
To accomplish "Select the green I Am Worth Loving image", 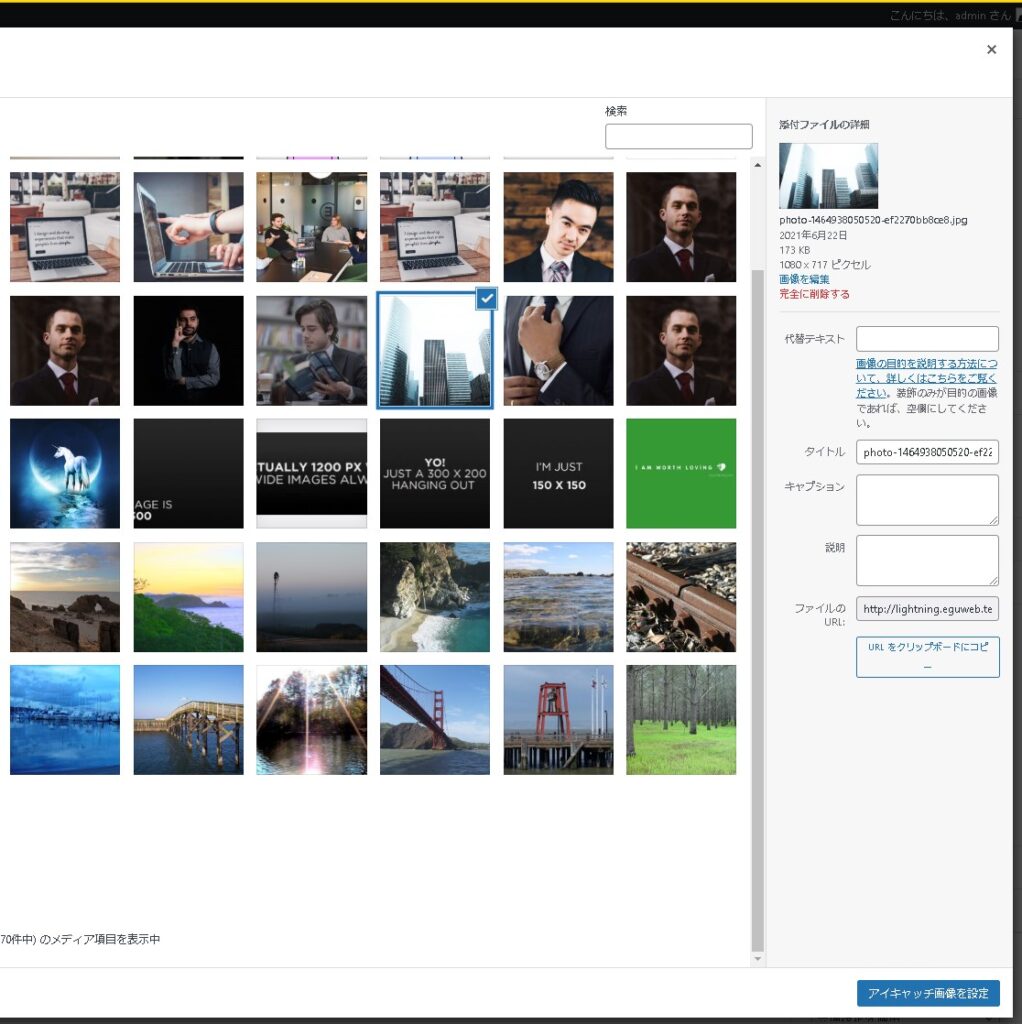I will tap(681, 473).
